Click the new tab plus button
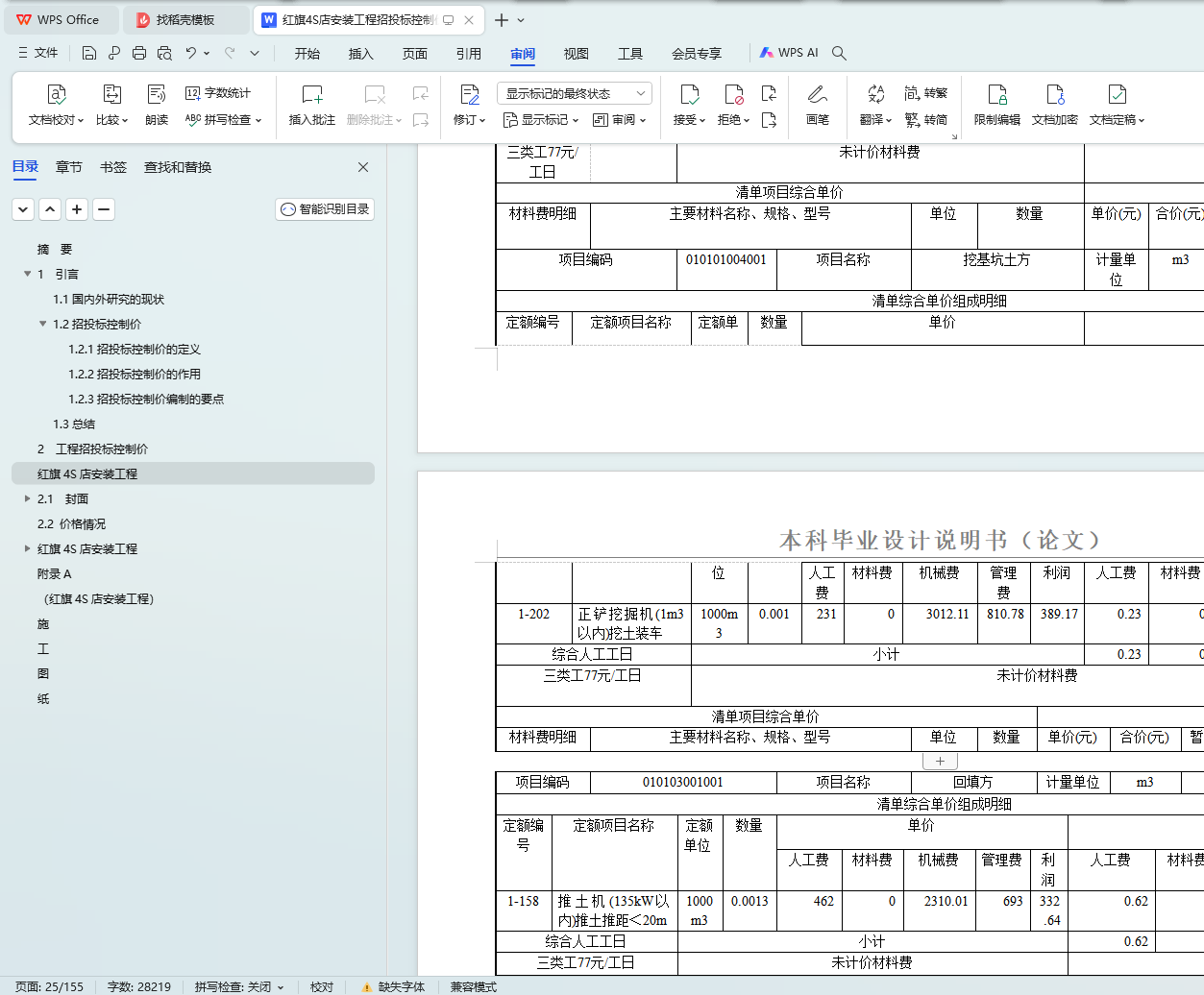Viewport: 1204px width, 995px height. [502, 19]
